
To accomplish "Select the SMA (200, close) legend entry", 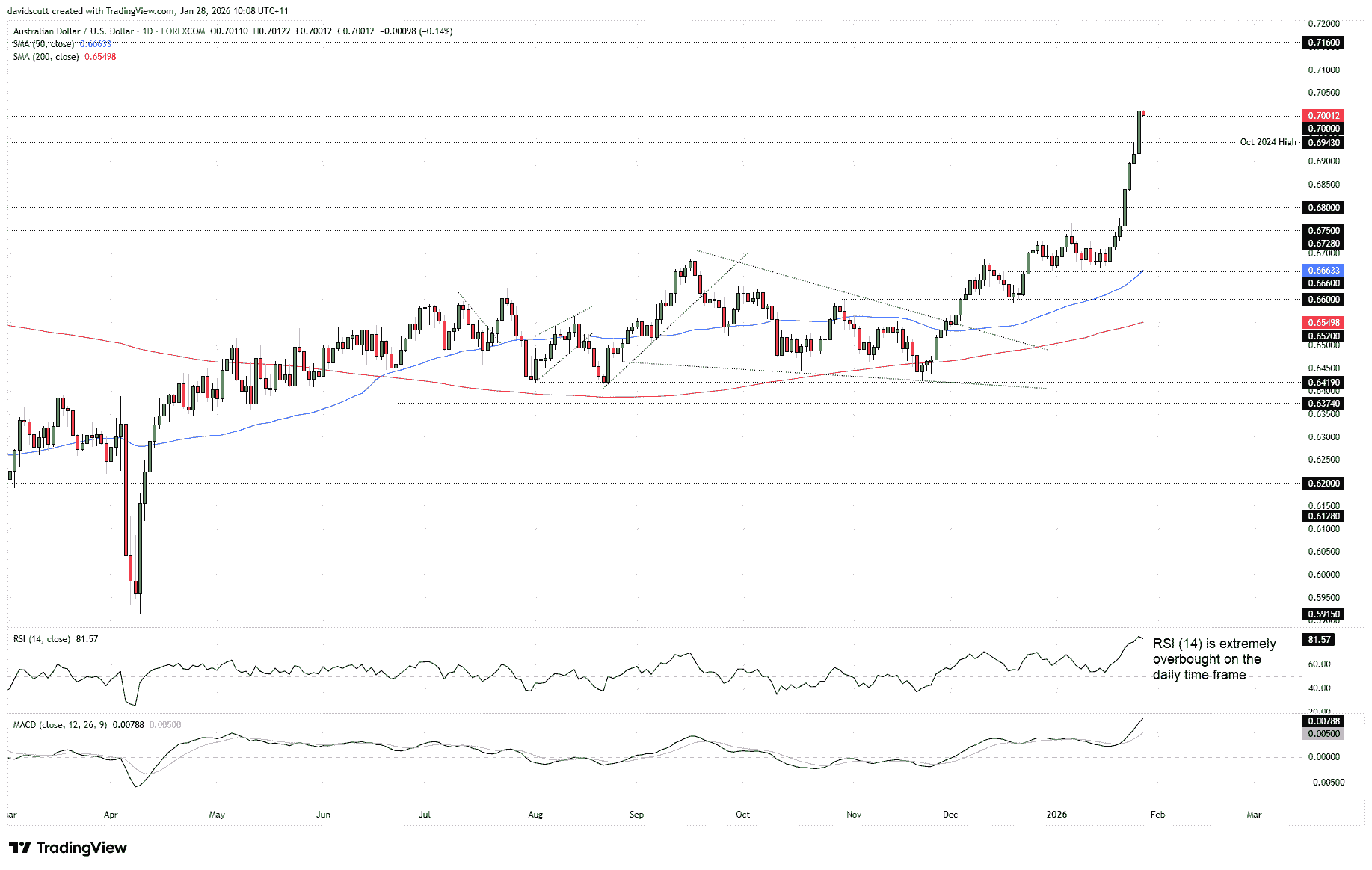I will 64,57.
